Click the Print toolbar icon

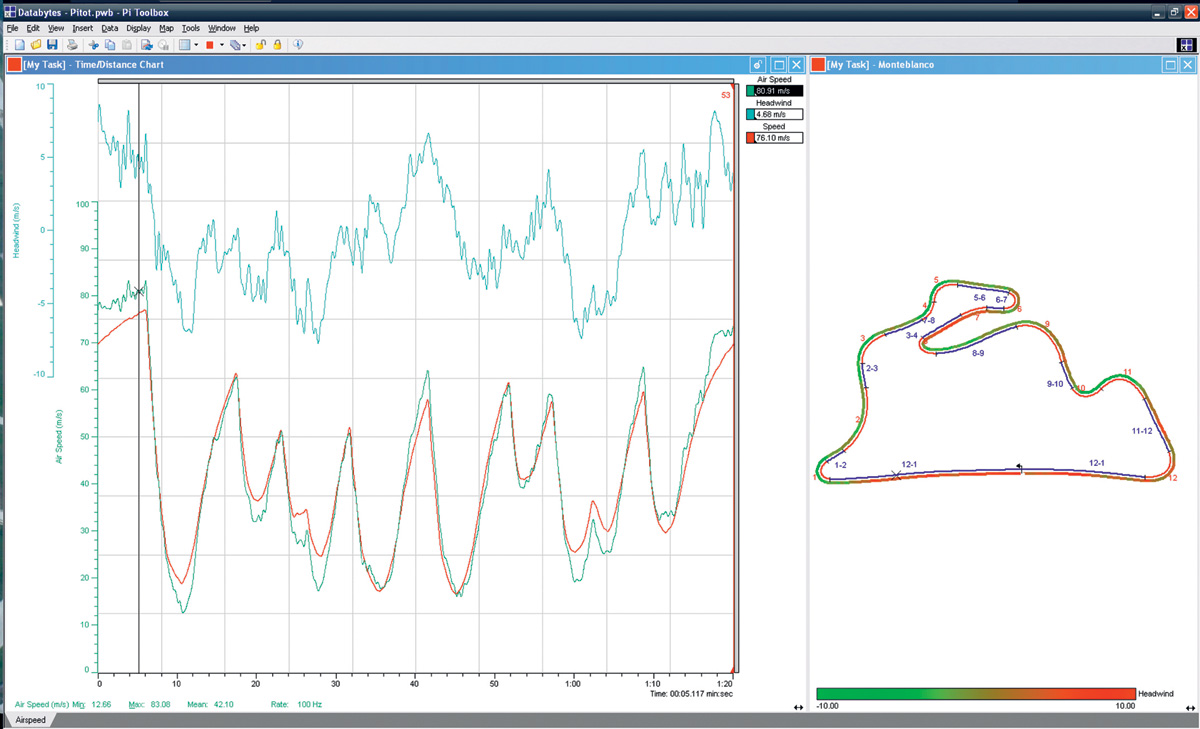click(72, 45)
